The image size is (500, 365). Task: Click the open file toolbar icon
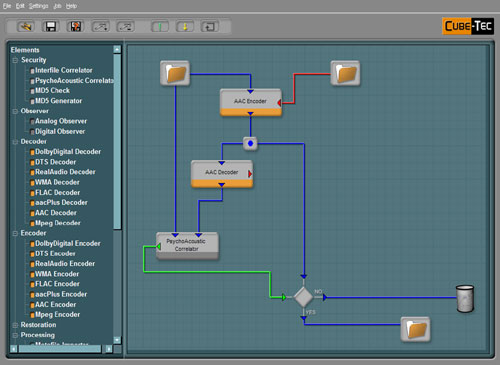pos(26,26)
